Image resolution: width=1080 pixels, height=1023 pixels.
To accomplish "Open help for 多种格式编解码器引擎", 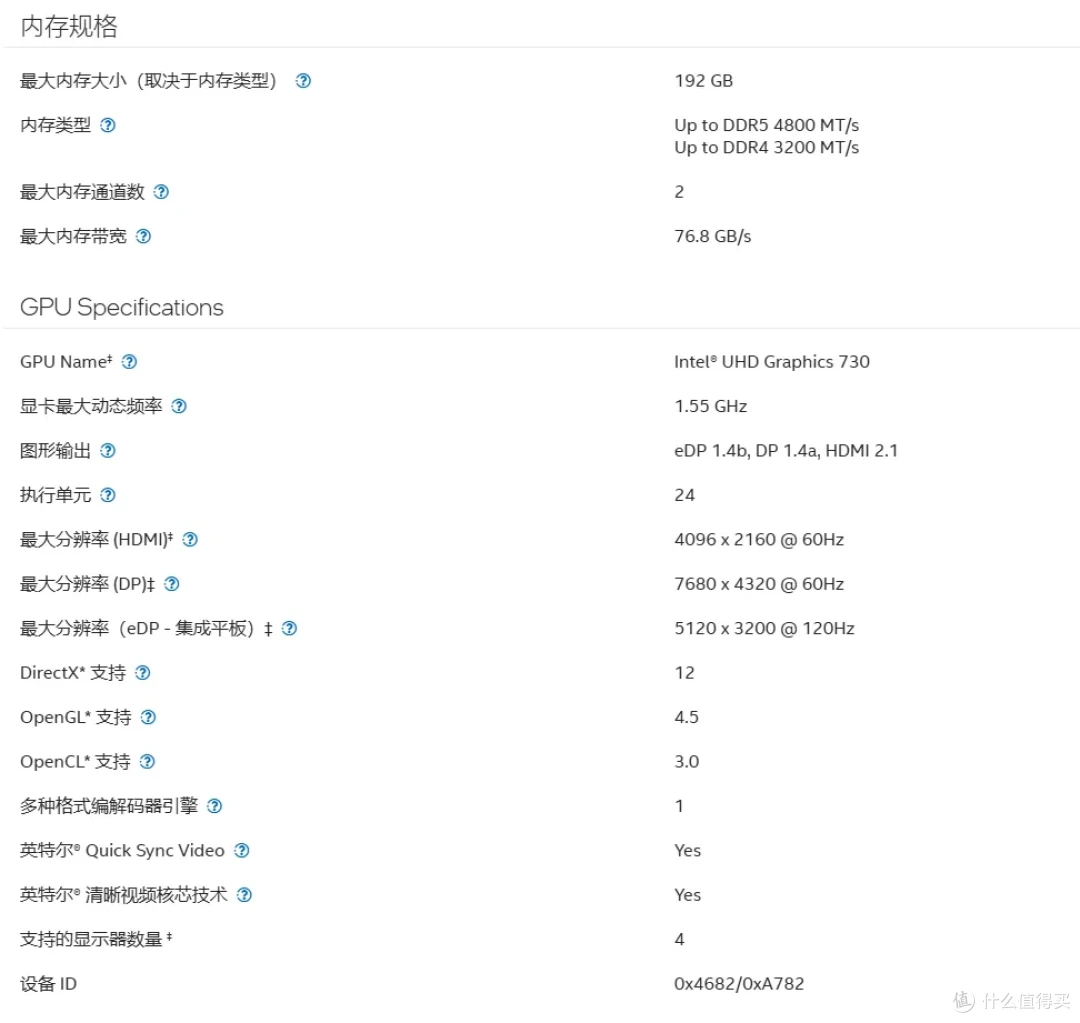I will tap(214, 806).
